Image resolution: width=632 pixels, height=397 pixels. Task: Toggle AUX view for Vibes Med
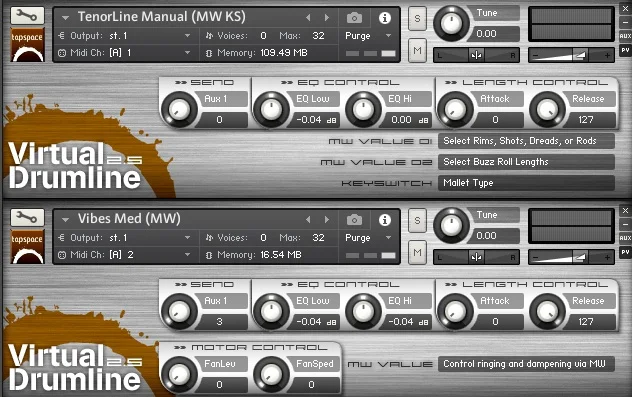625,238
